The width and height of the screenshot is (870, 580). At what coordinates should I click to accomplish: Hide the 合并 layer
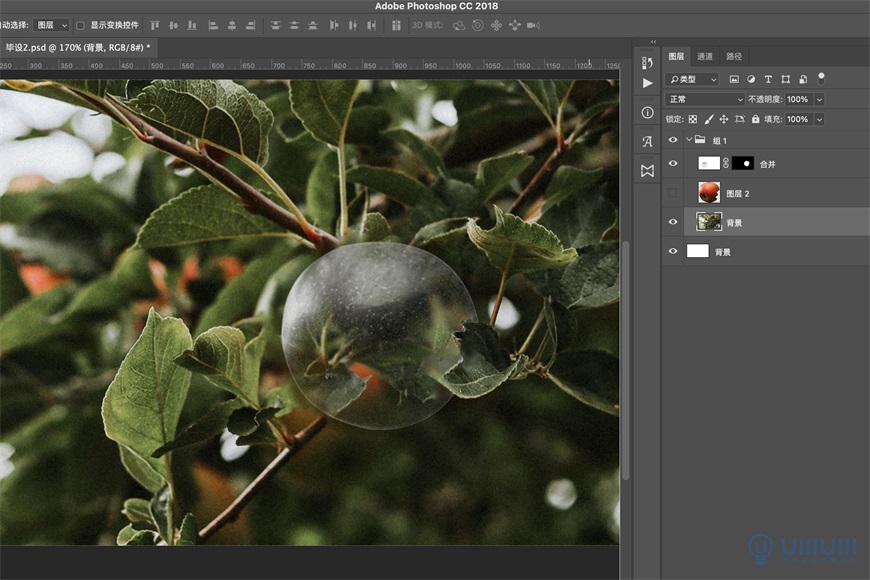673,163
